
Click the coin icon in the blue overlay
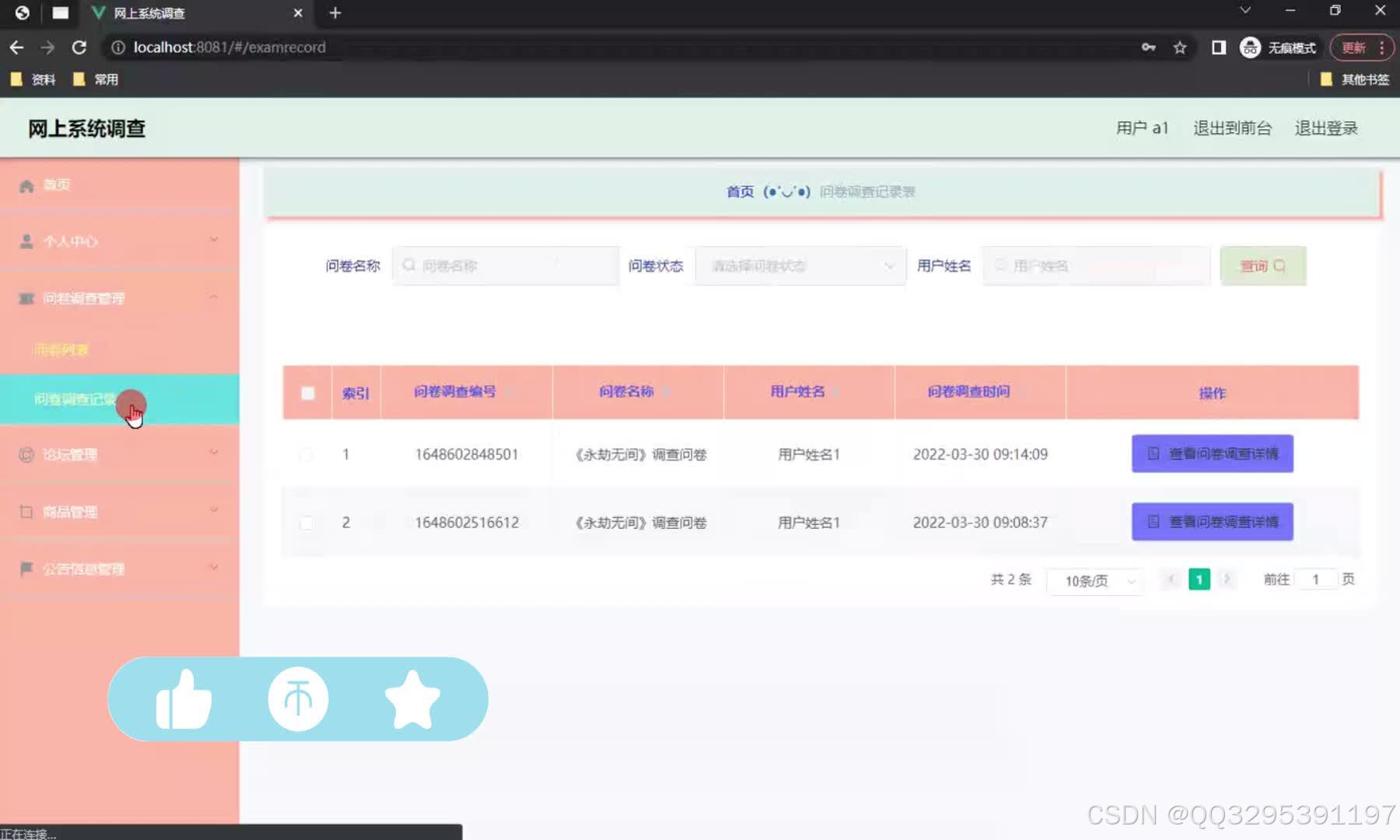coord(298,698)
